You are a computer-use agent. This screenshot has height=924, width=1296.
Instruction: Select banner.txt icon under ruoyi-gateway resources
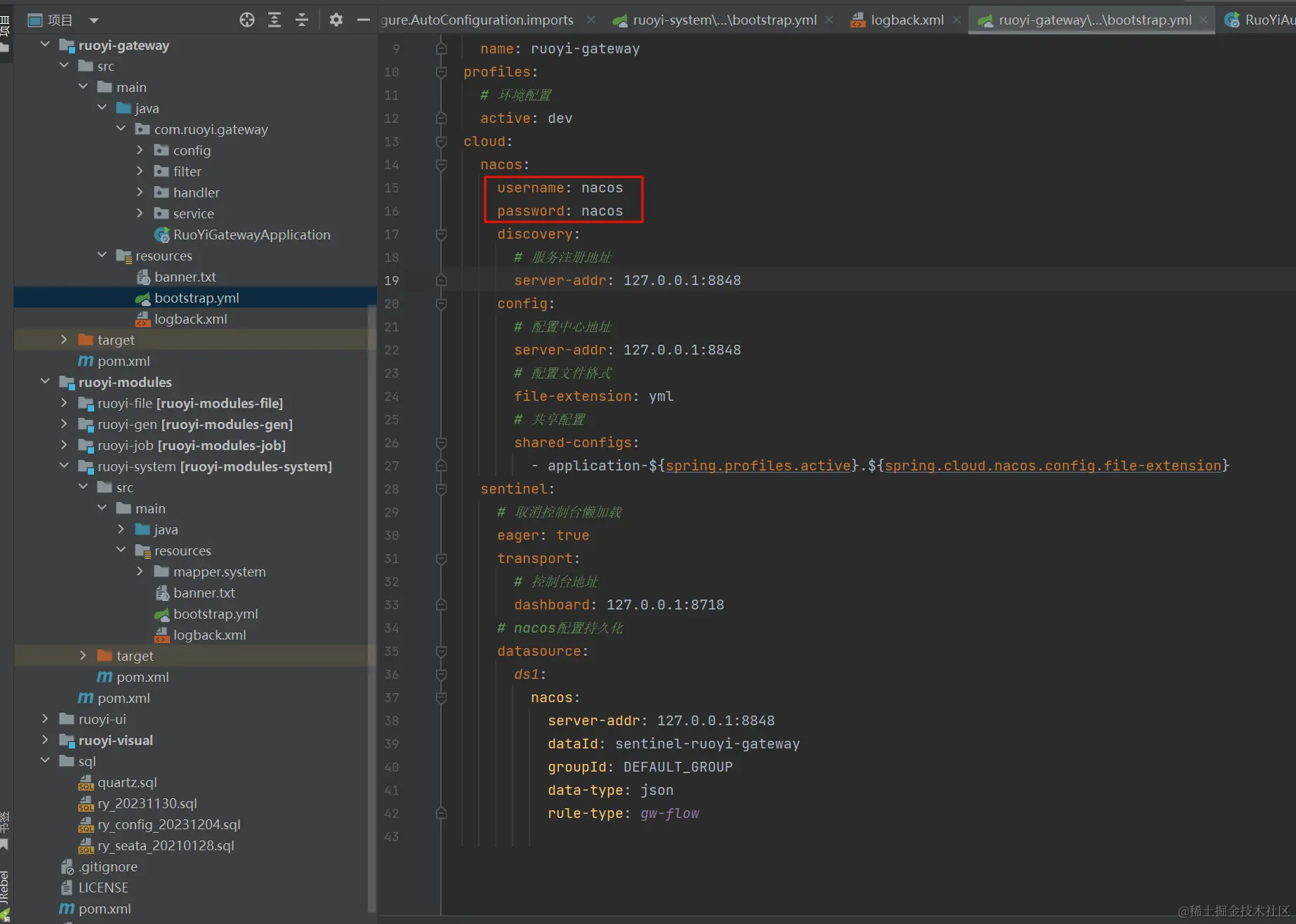click(143, 277)
